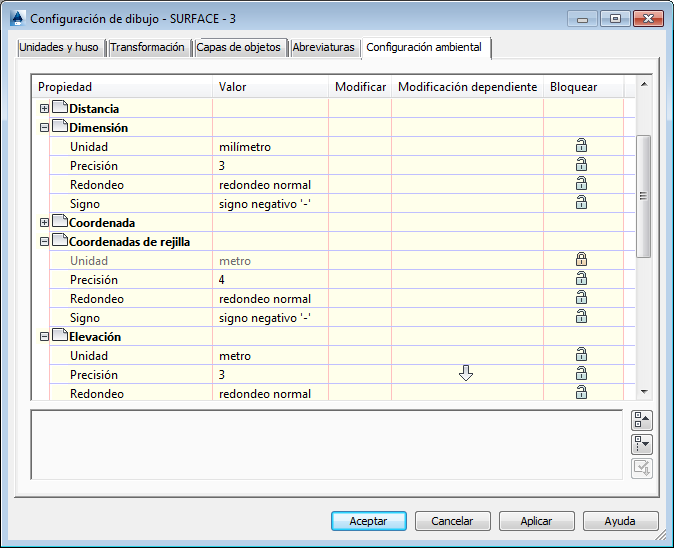Minimize the Configuración de dibujo window
Image resolution: width=674 pixels, height=548 pixels.
[x=582, y=19]
